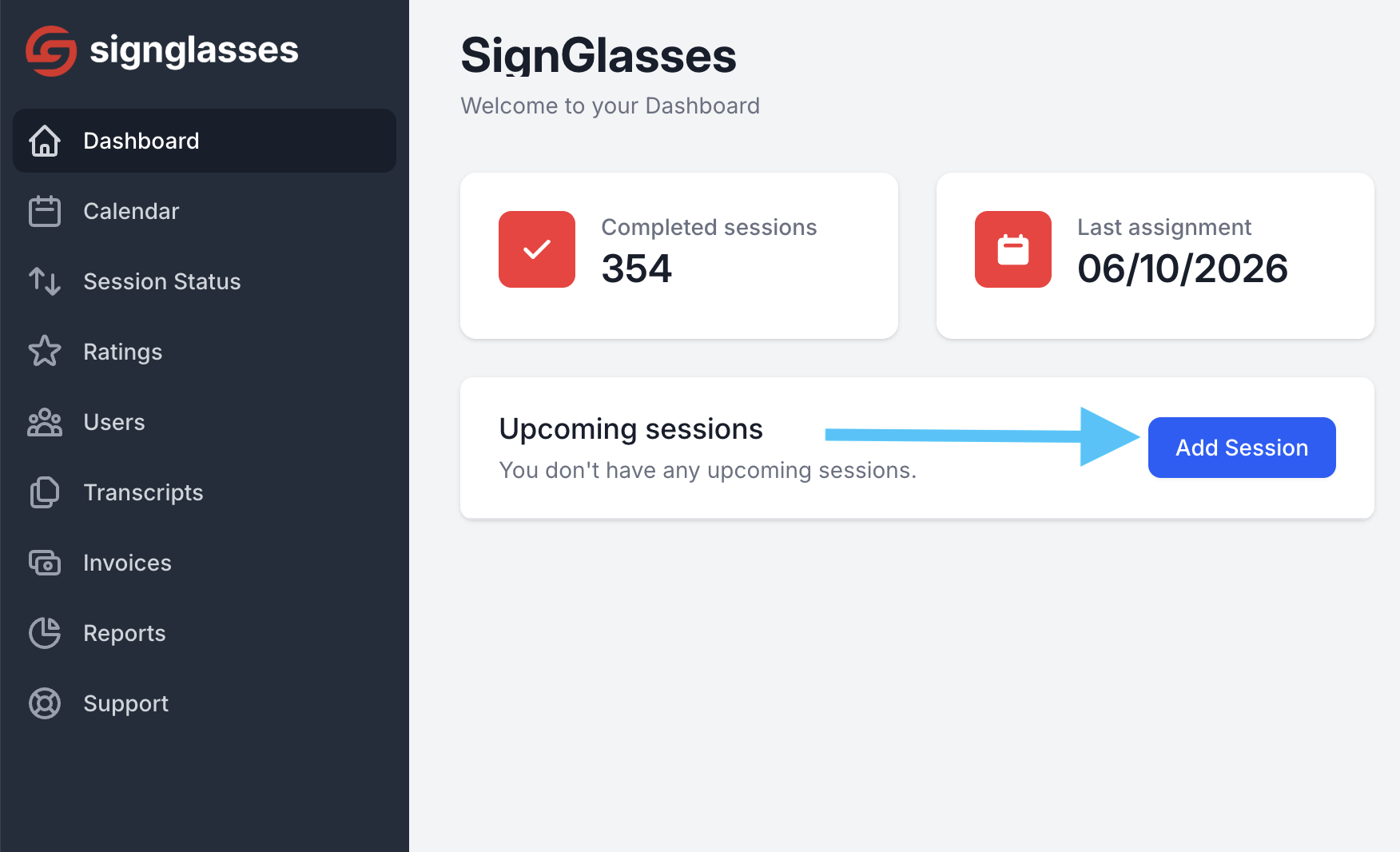Click the red checkmark completed sessions icon
The width and height of the screenshot is (1400, 852).
point(537,249)
